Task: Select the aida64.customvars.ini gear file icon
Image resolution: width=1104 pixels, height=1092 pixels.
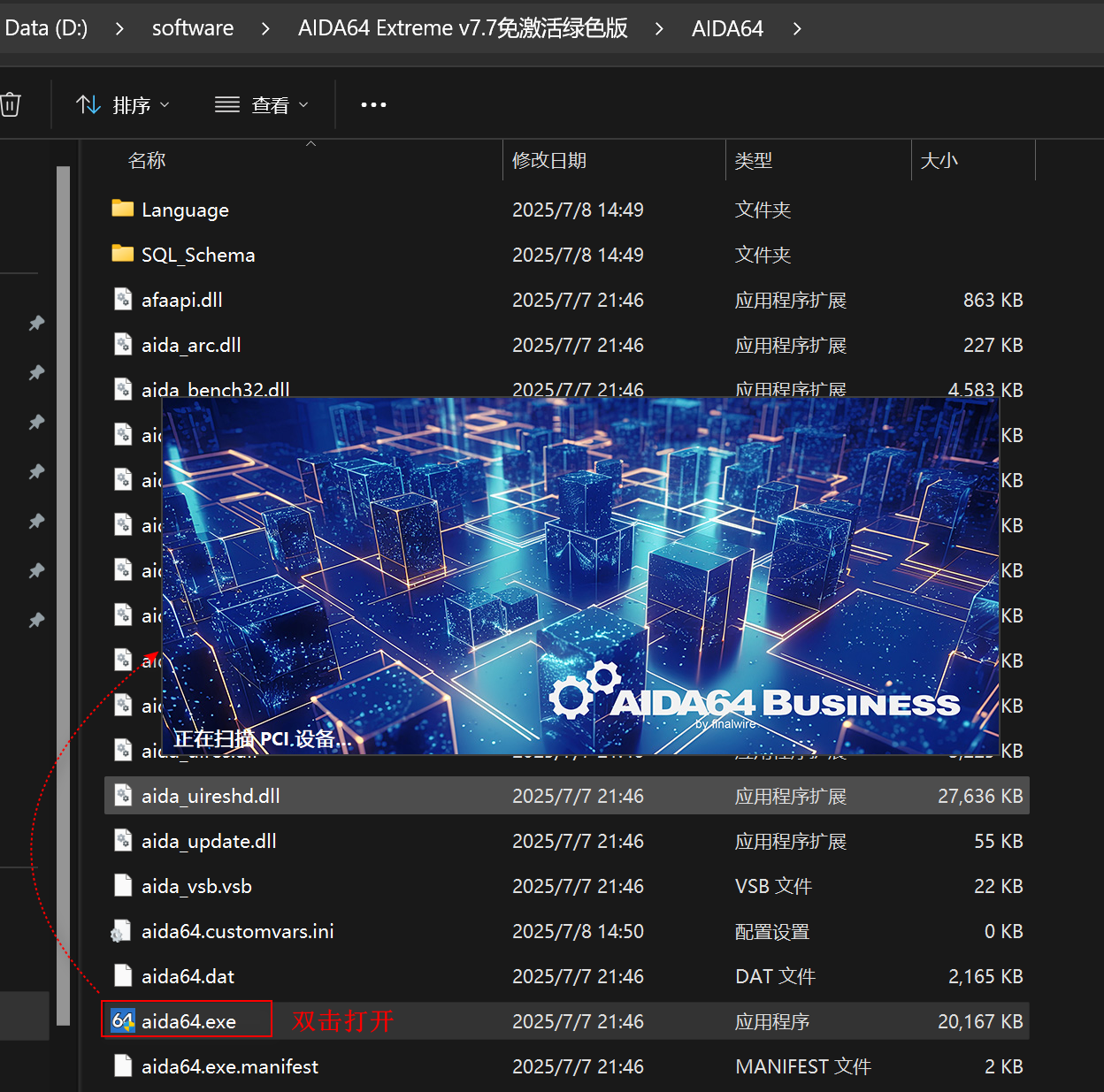Action: 121,931
